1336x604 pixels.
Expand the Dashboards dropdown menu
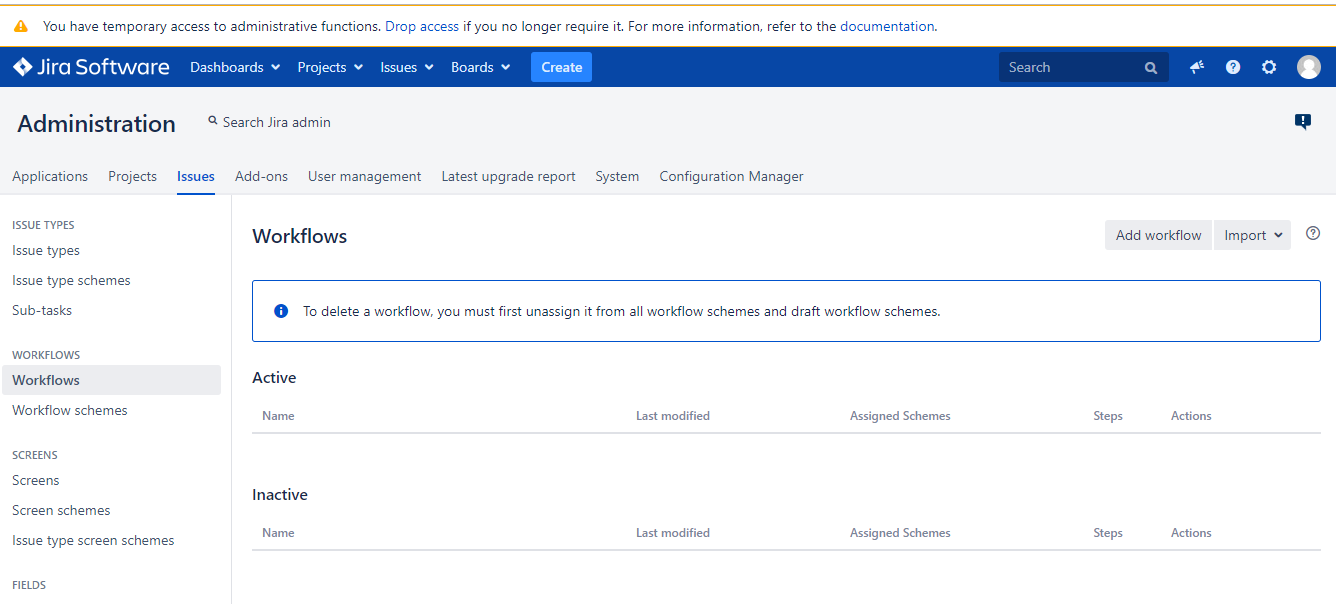(x=227, y=67)
